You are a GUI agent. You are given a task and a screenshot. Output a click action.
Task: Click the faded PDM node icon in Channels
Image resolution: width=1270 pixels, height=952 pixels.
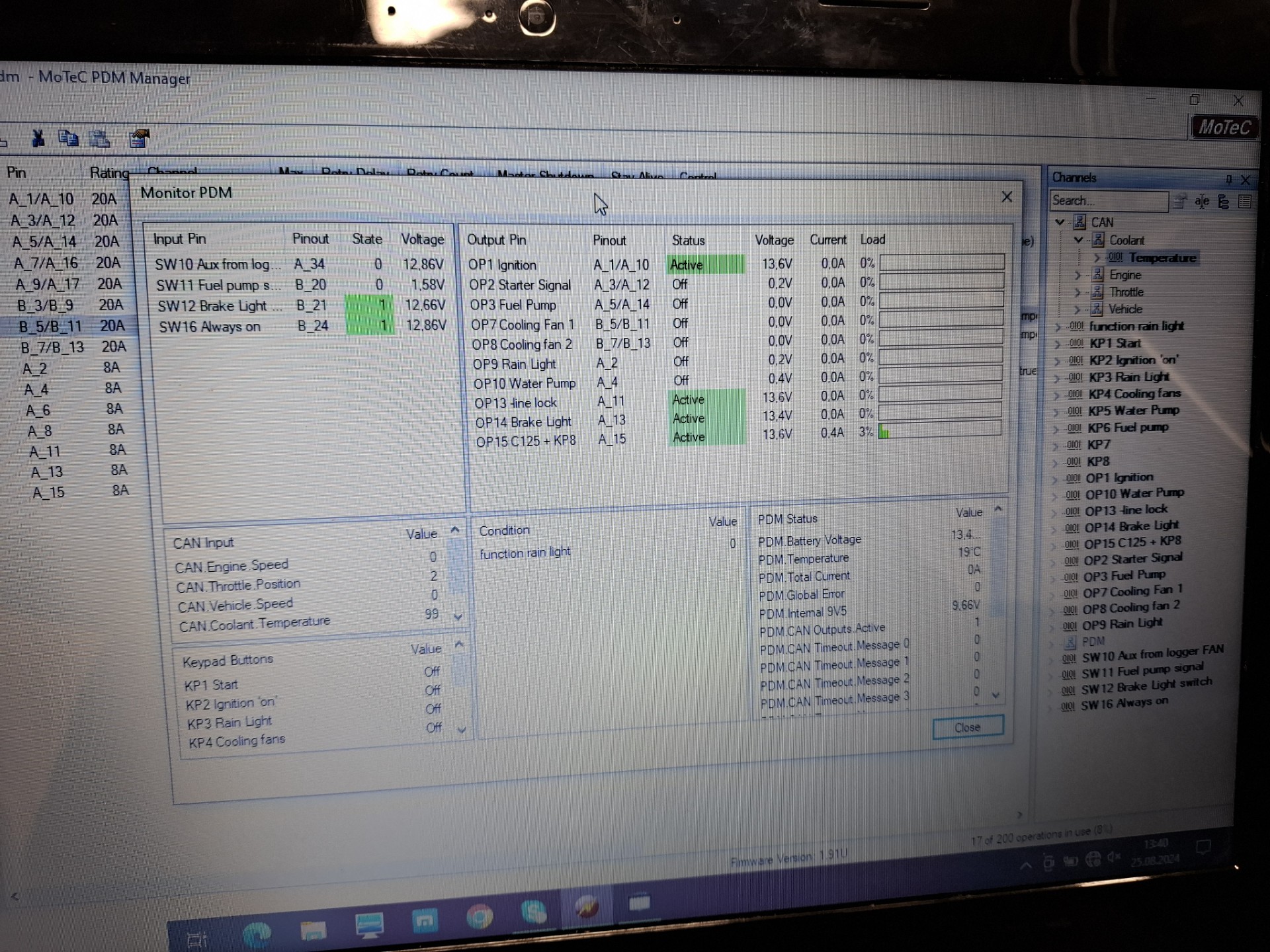coord(1070,641)
